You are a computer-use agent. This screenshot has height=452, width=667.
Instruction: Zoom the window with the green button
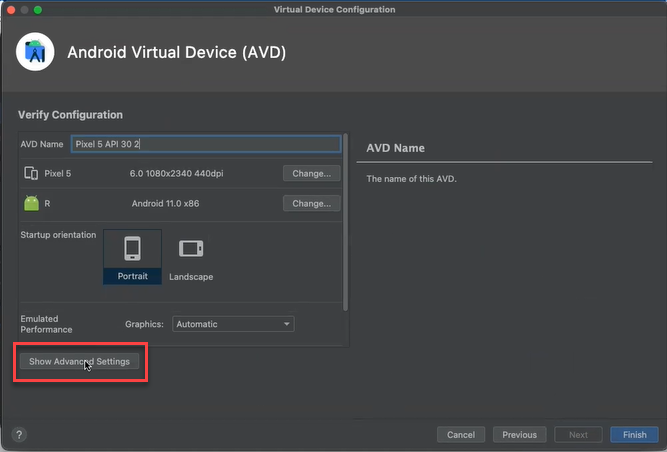tap(38, 9)
